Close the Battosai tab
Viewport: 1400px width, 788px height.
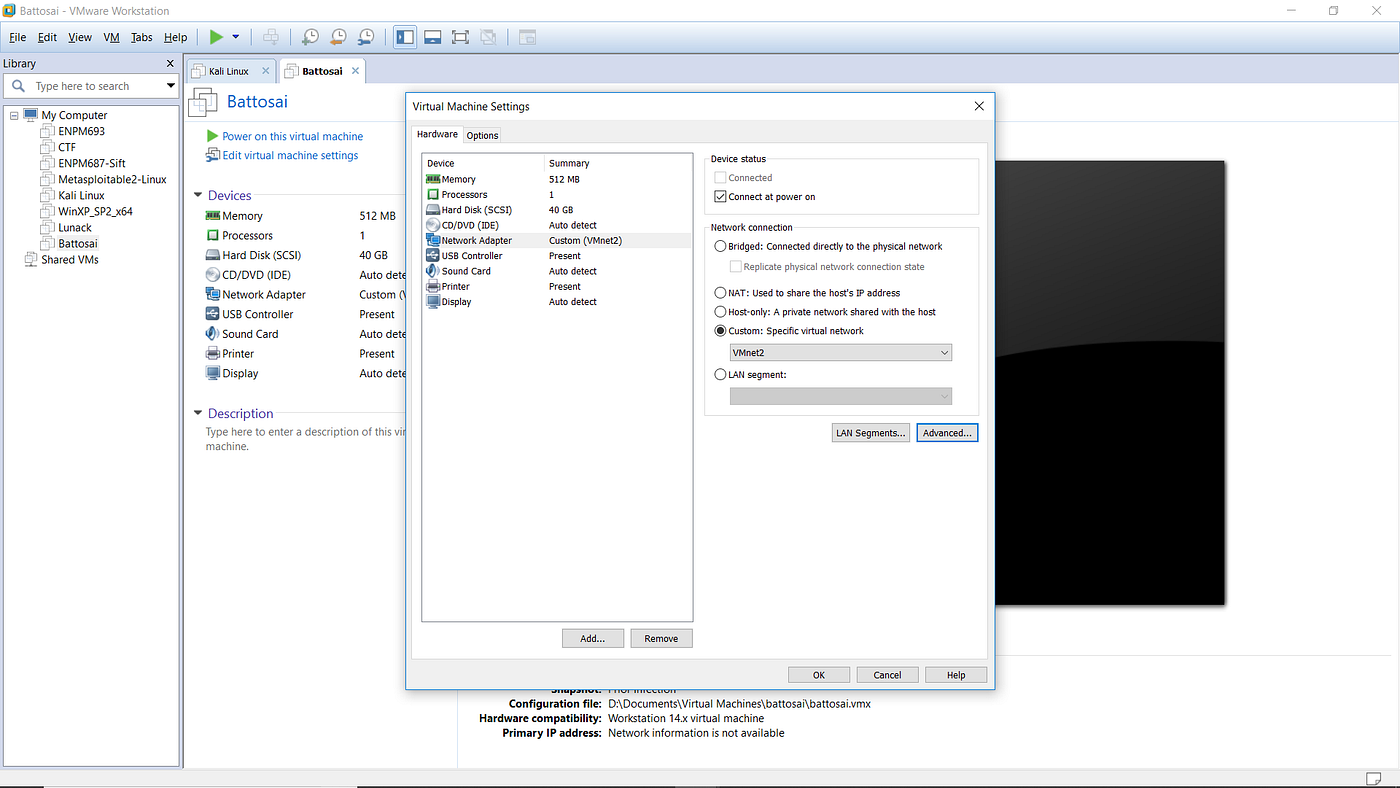pos(355,71)
